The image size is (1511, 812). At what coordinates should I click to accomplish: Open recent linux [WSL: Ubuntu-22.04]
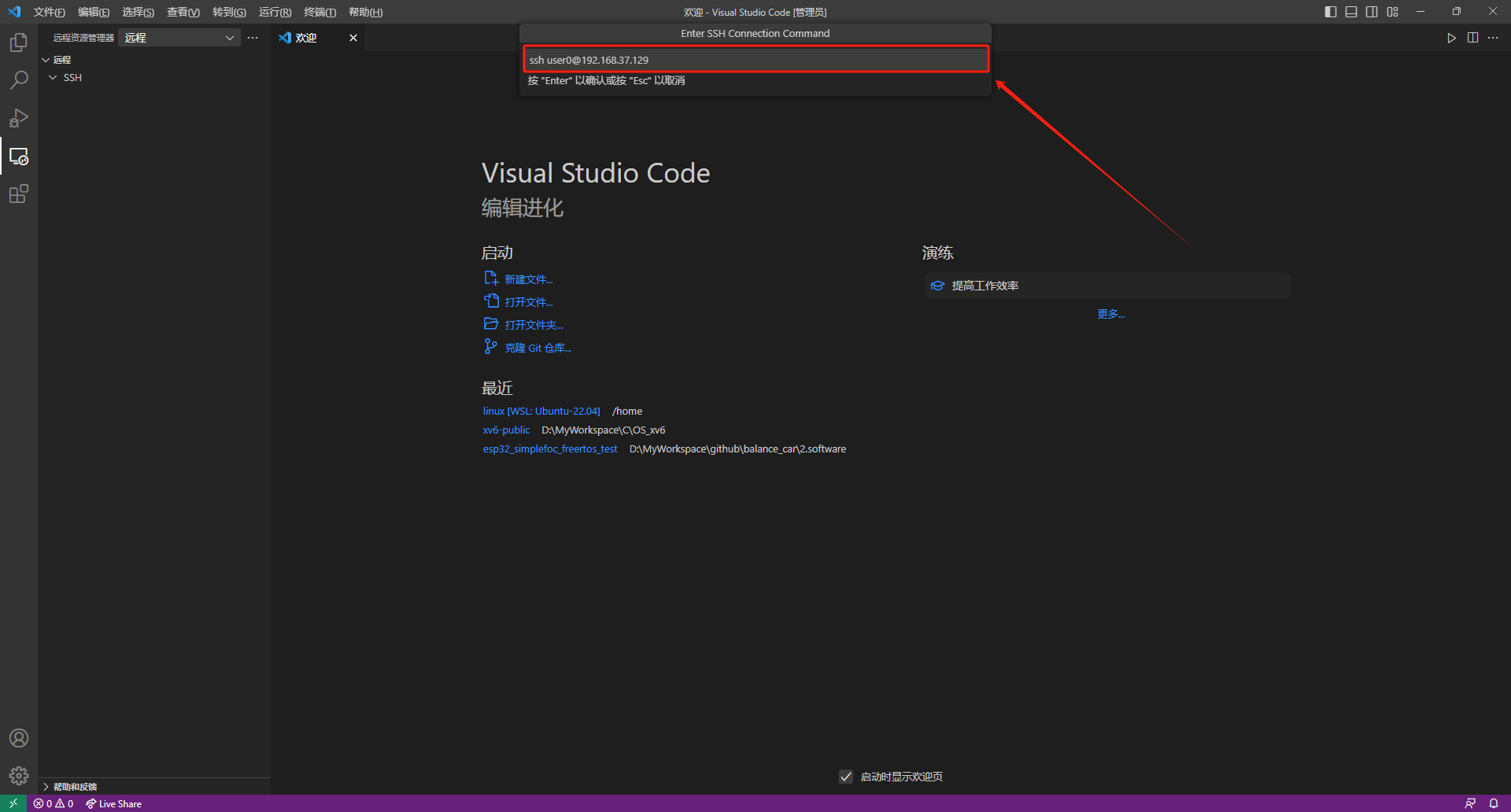coord(541,412)
